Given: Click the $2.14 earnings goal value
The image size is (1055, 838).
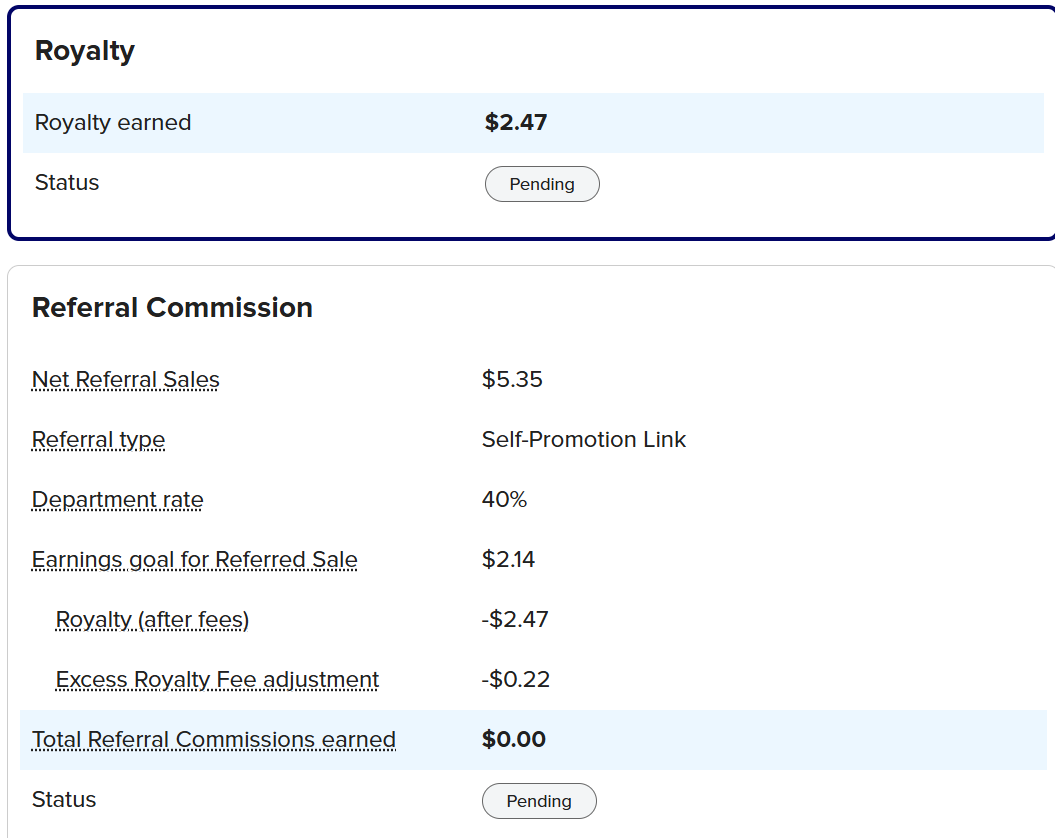Looking at the screenshot, I should coord(508,559).
